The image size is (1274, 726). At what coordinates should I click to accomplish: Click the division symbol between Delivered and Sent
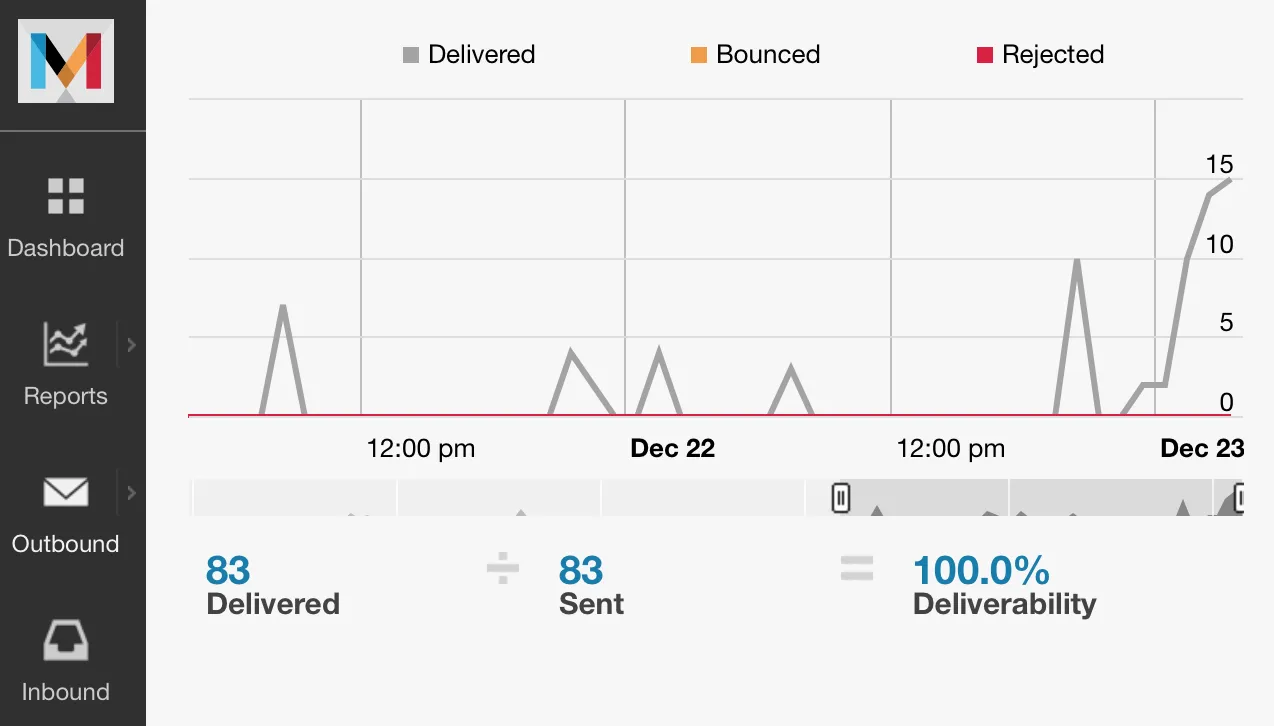click(x=501, y=569)
